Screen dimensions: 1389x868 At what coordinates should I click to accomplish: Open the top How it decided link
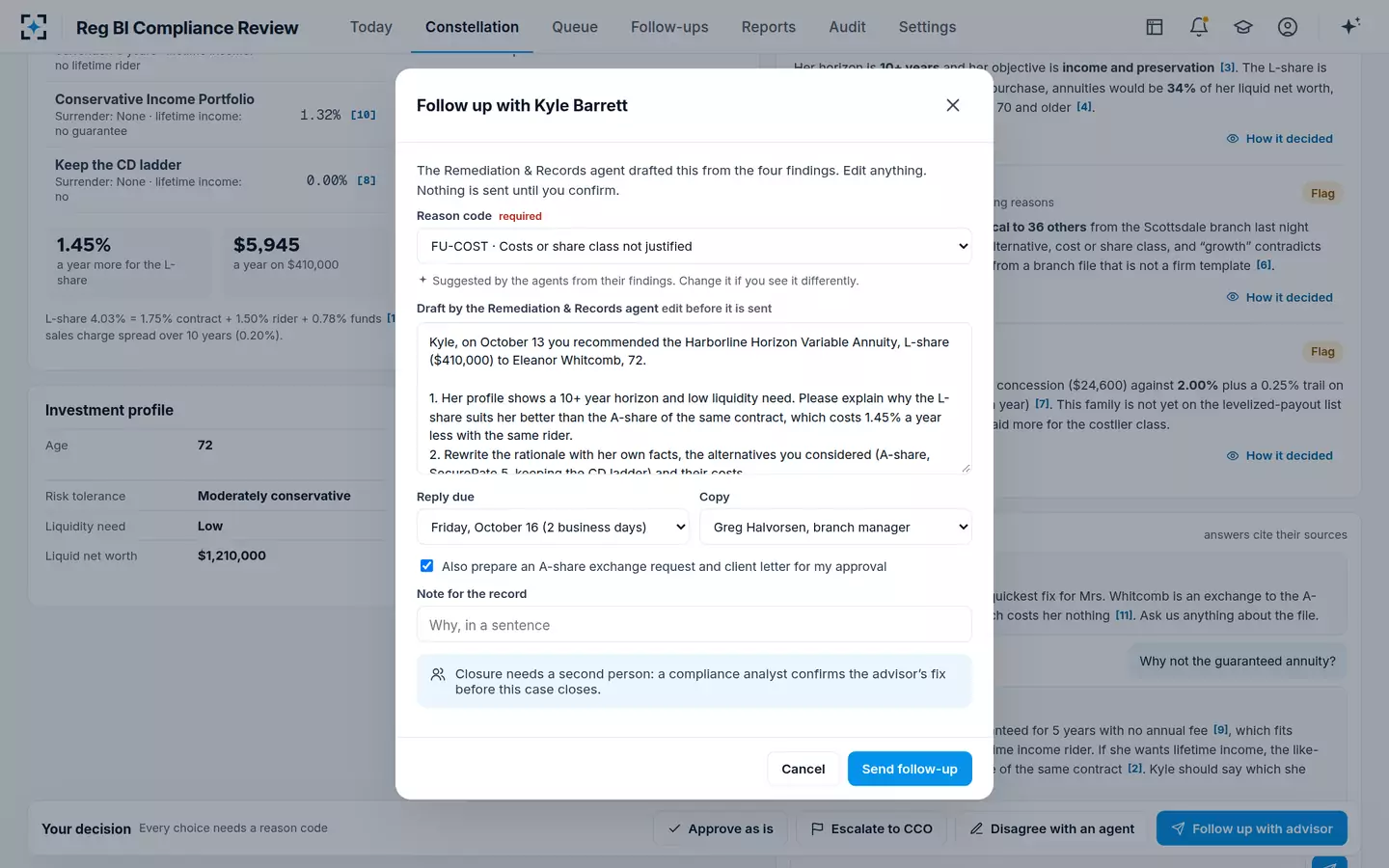(x=1280, y=139)
